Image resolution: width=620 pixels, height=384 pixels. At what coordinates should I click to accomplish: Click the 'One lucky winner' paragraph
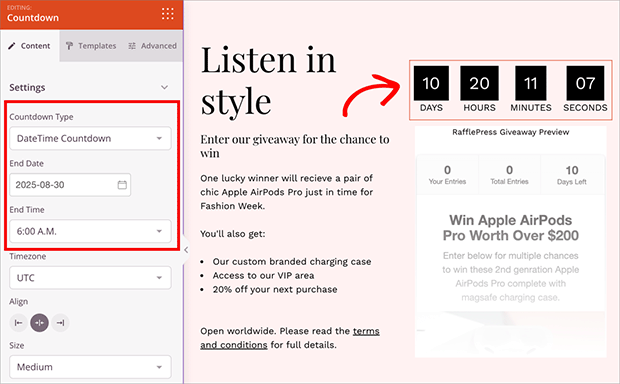pos(287,192)
